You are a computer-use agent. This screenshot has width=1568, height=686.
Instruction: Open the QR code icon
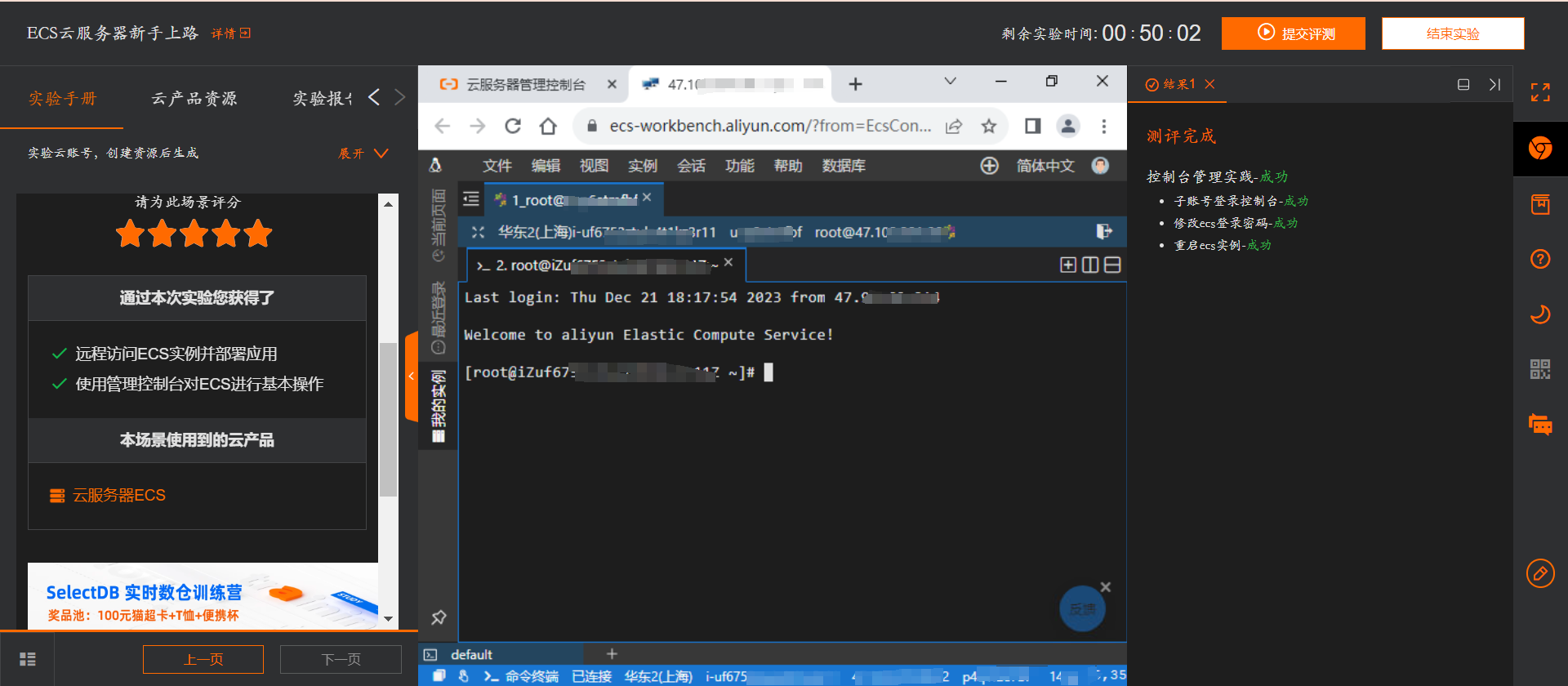click(1540, 369)
